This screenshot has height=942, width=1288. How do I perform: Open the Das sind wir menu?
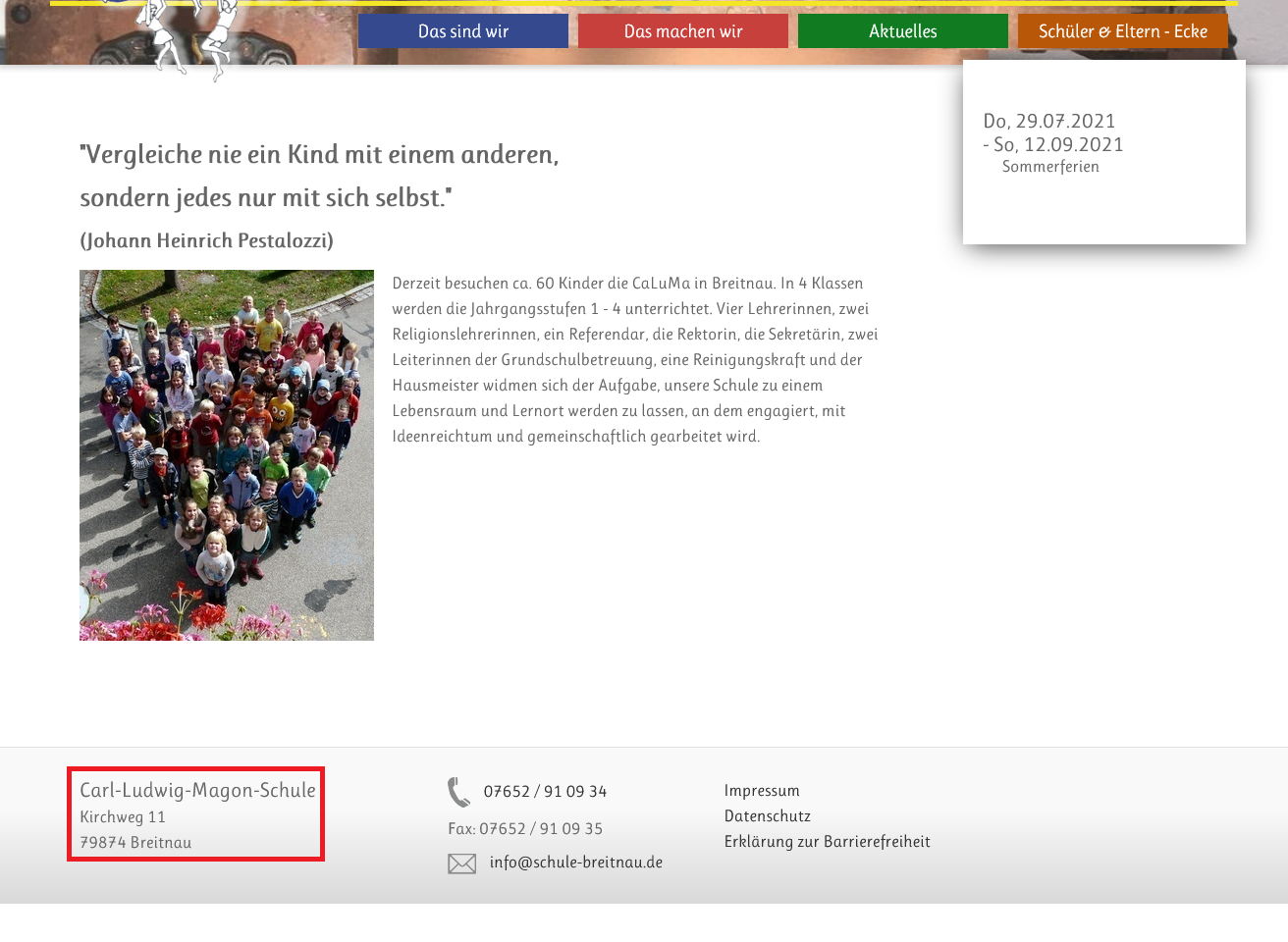[462, 31]
